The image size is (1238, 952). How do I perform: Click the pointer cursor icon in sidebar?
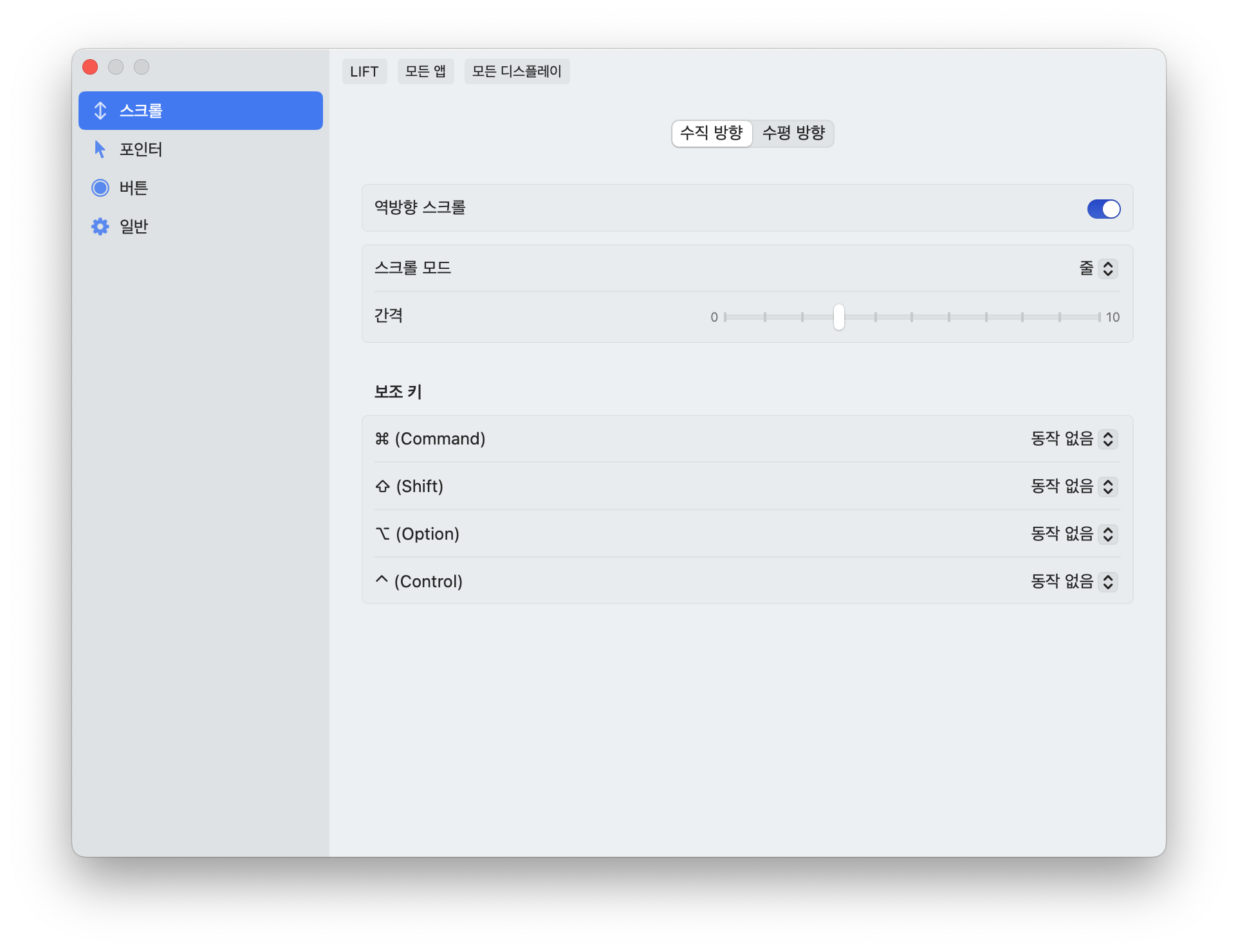(x=100, y=149)
